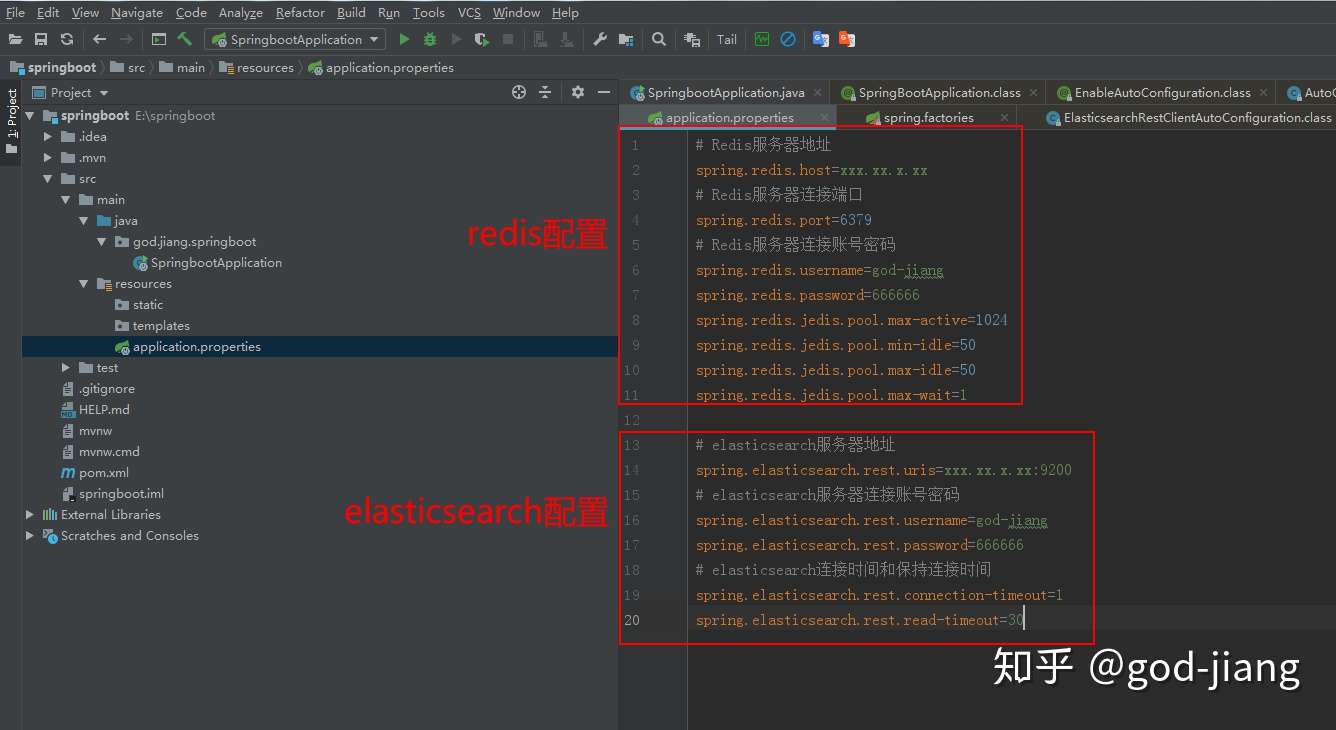Expand the .idea folder
Image resolution: width=1336 pixels, height=730 pixels.
tap(48, 137)
